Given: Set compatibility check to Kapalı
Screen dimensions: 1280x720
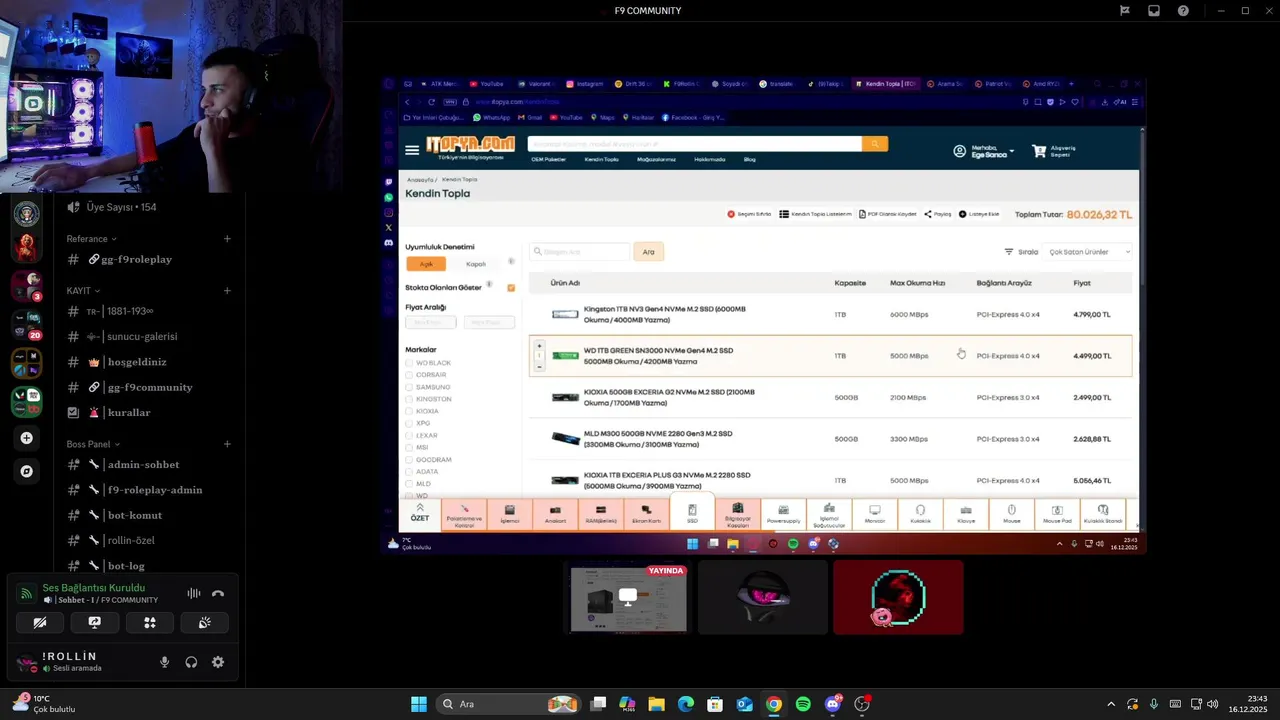Looking at the screenshot, I should coord(476,264).
